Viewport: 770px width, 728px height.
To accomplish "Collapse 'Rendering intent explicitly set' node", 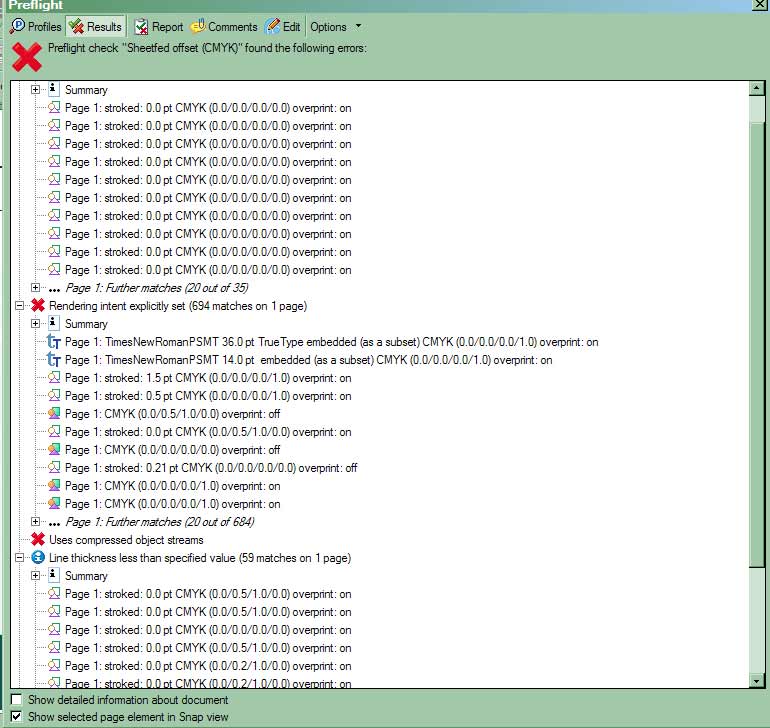I will pos(20,306).
